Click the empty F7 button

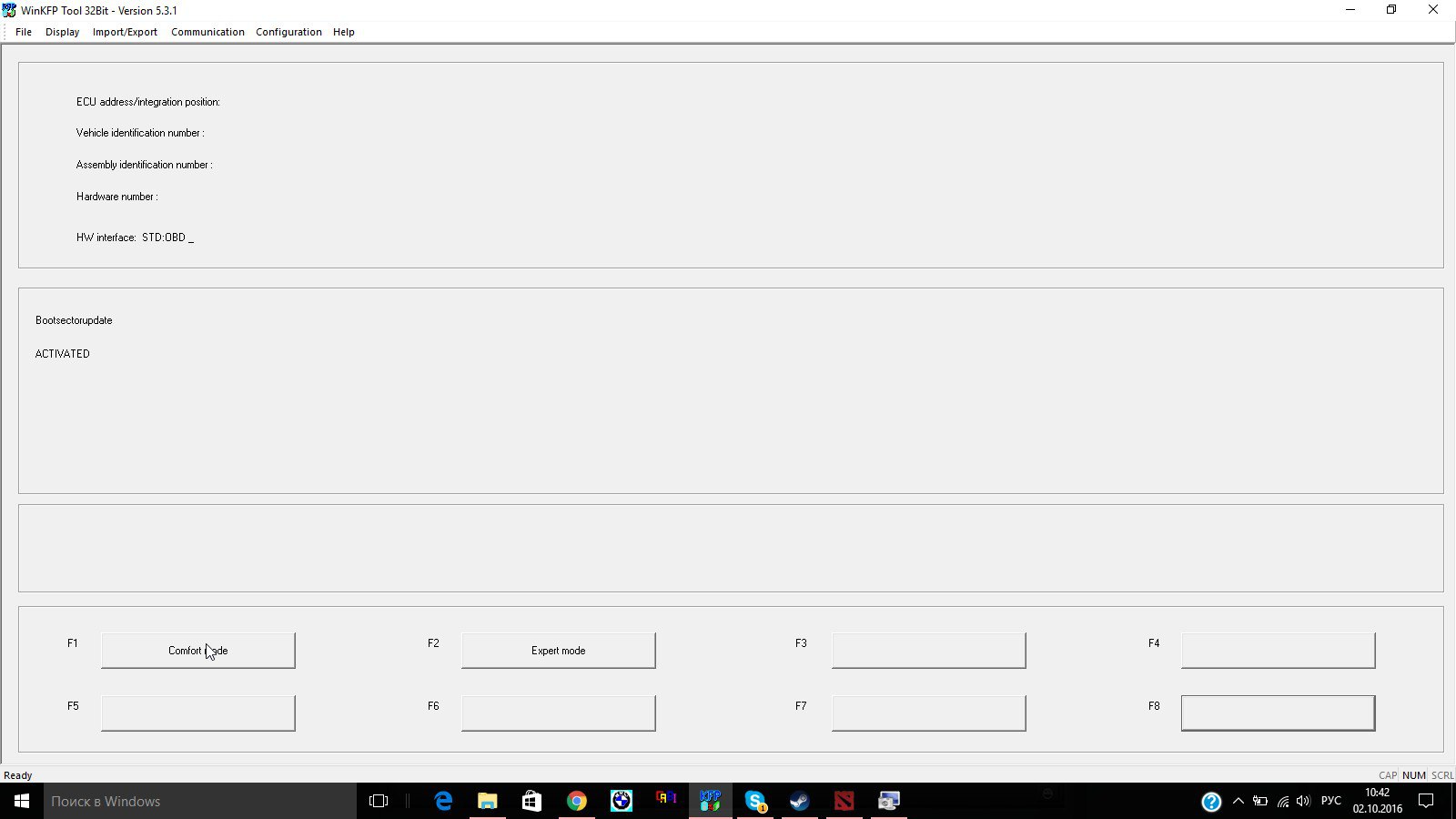tap(929, 713)
